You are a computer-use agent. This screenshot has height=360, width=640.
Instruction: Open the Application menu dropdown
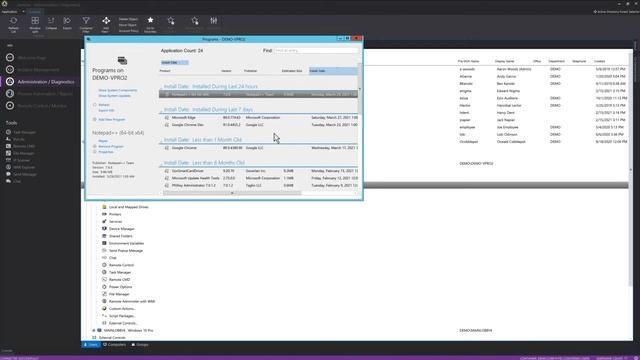[x=12, y=12]
